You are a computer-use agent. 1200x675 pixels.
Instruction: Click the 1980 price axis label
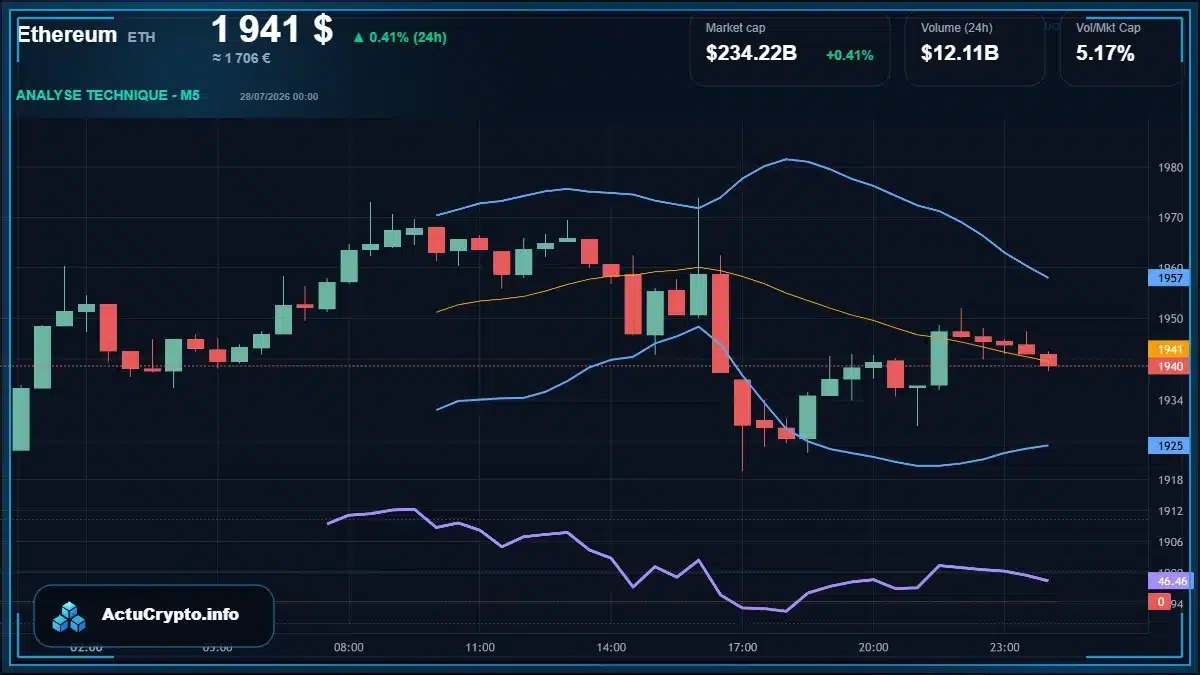pos(1171,167)
